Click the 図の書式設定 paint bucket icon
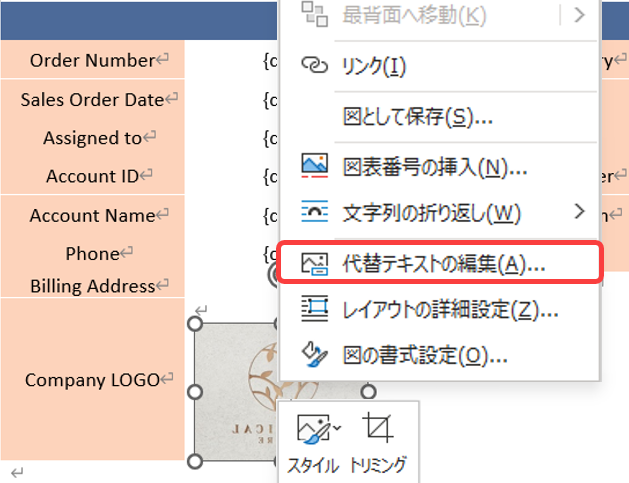The width and height of the screenshot is (629, 483). tap(315, 355)
